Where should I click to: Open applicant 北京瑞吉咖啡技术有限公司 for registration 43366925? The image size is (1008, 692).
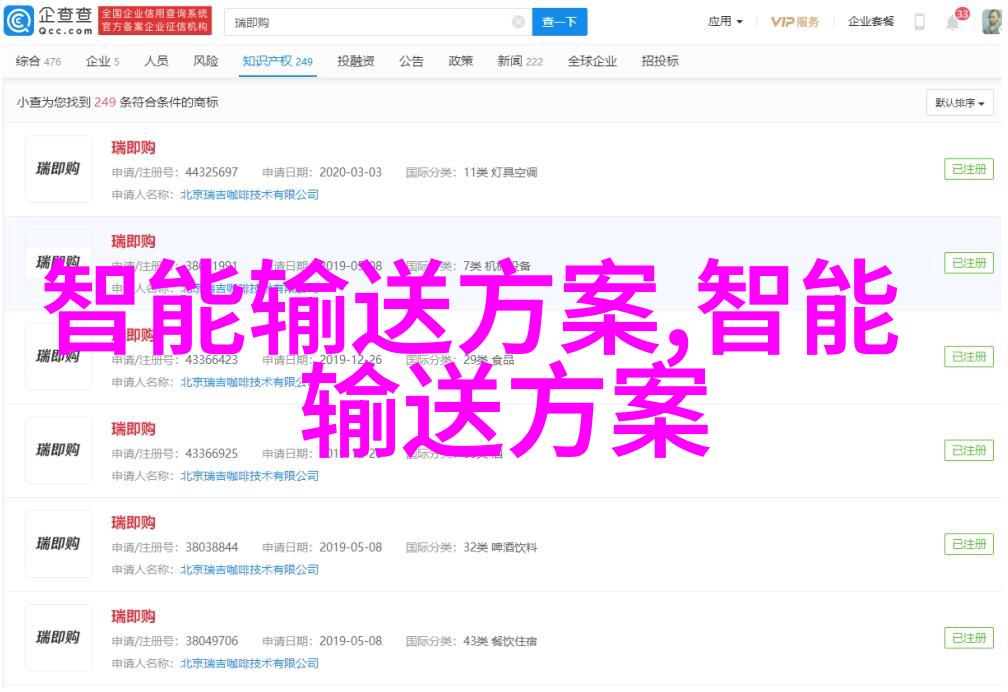[x=249, y=476]
